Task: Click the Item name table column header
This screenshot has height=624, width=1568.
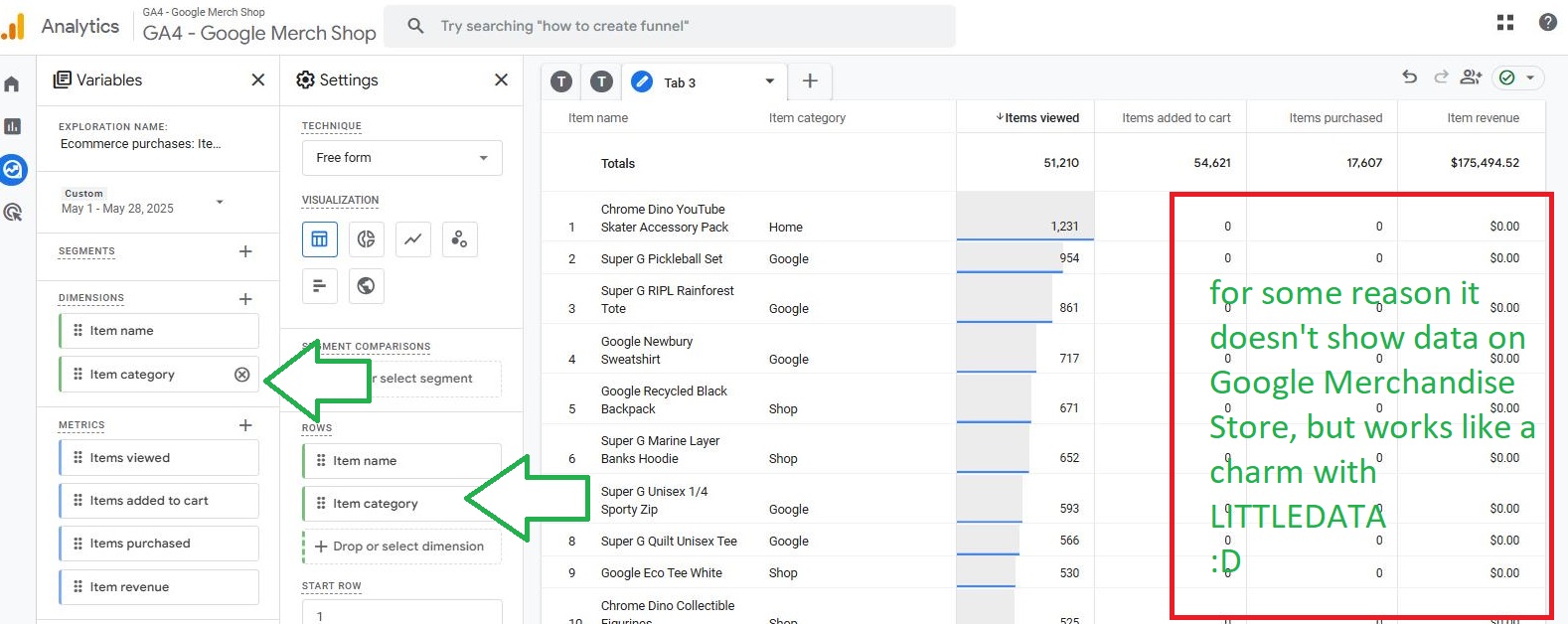Action: (x=598, y=117)
